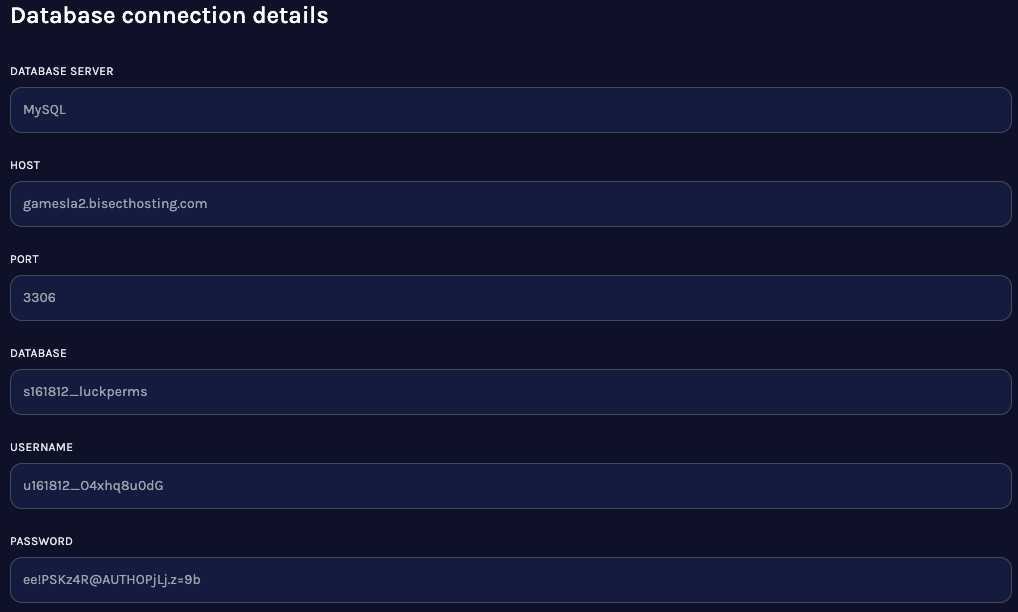Click the 'DATABASE SERVER' field label
The image size is (1018, 612).
(x=62, y=72)
